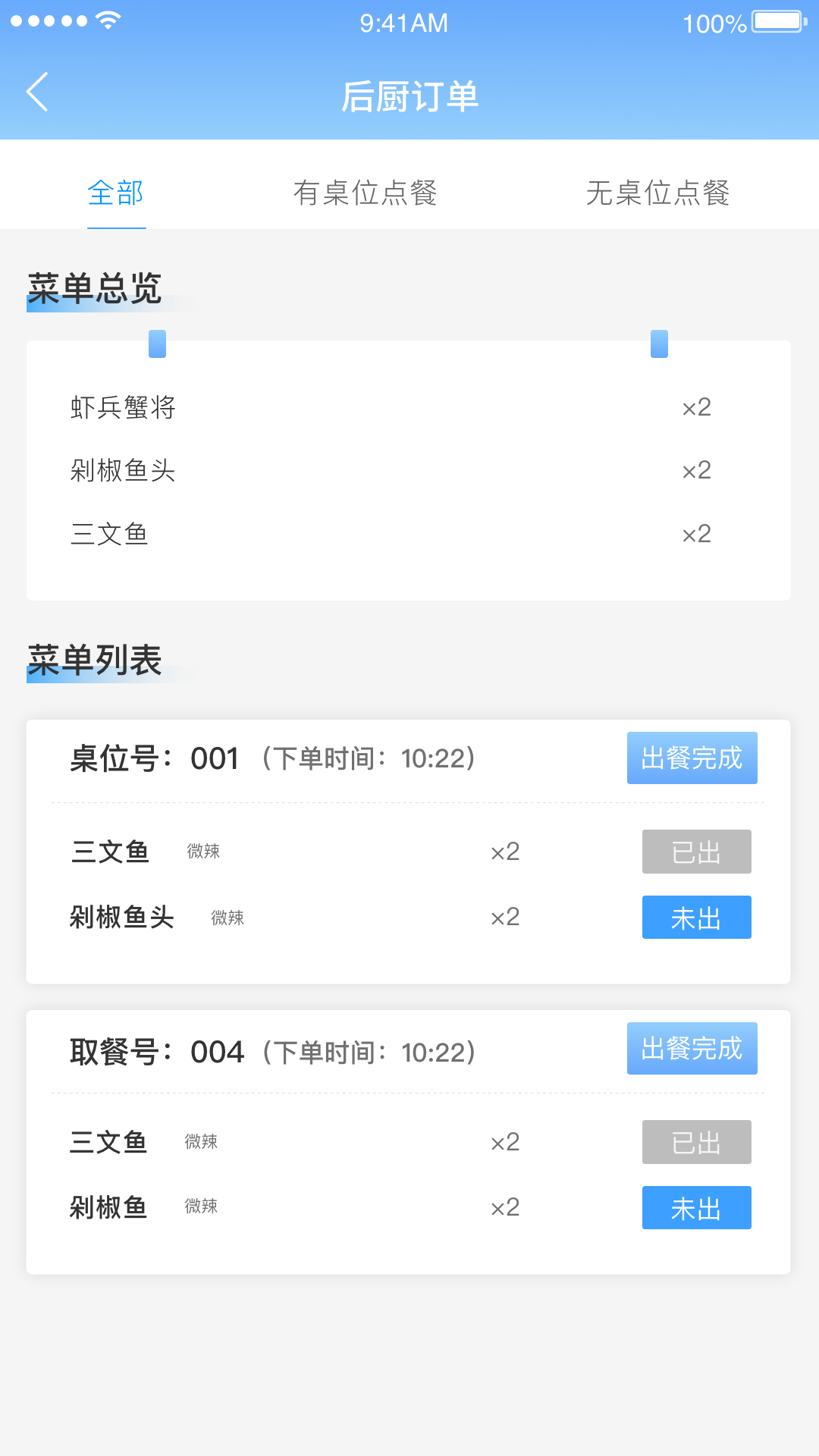819x1456 pixels.
Task: Mark table 001 剁椒鱼头 as served
Action: pyautogui.click(x=696, y=918)
